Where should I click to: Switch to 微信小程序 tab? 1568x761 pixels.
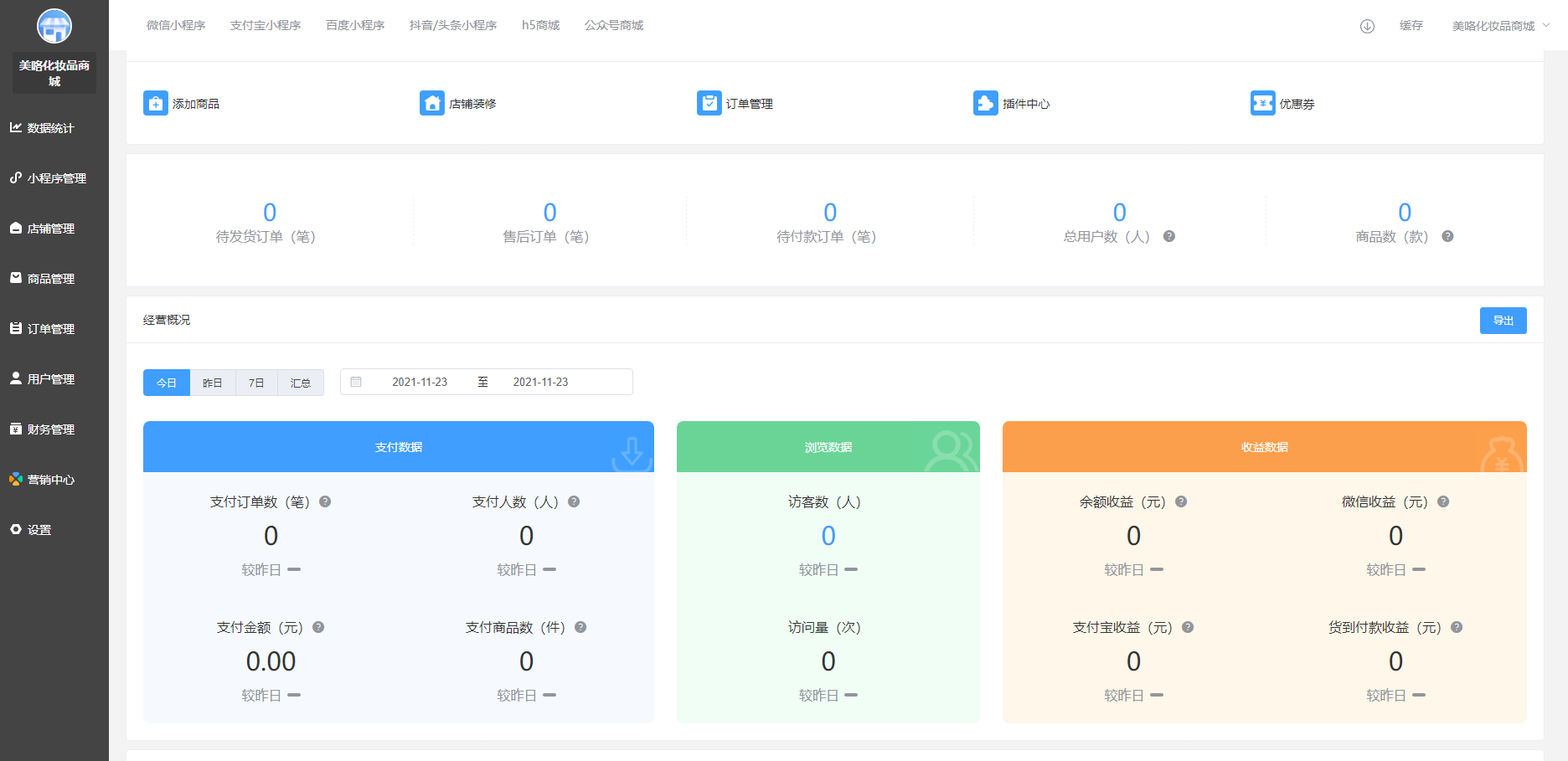(176, 25)
